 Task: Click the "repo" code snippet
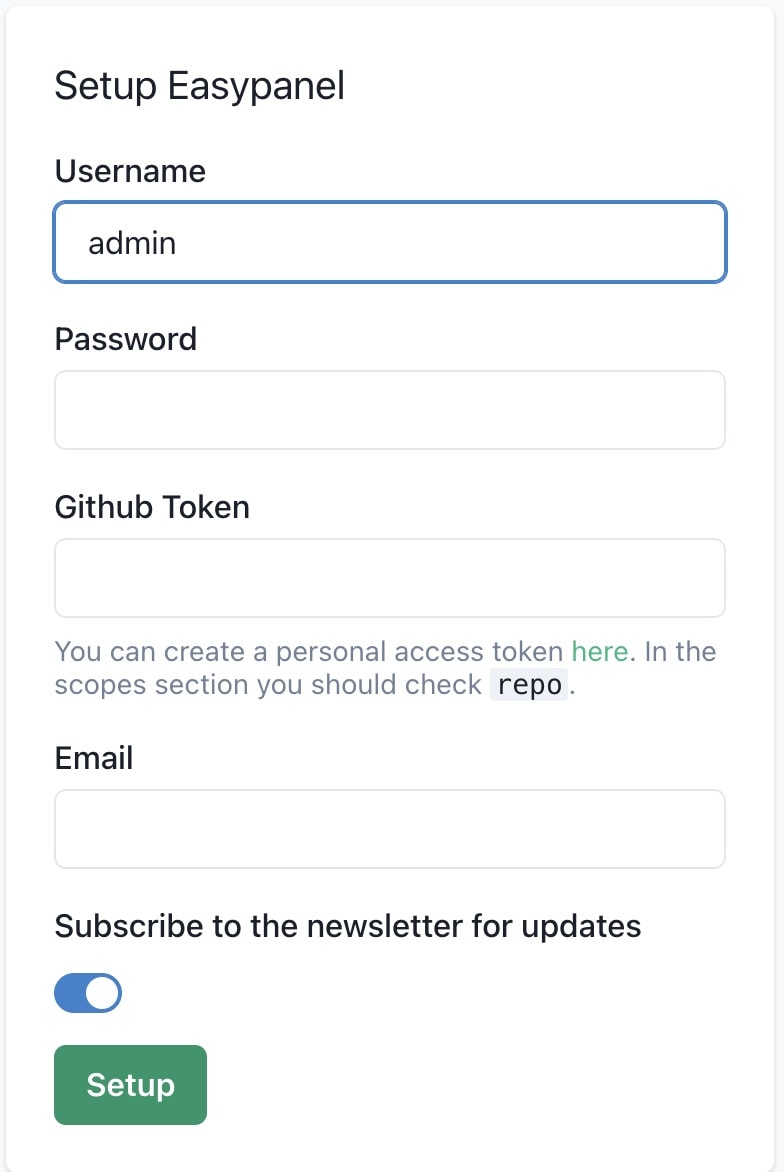(x=529, y=687)
